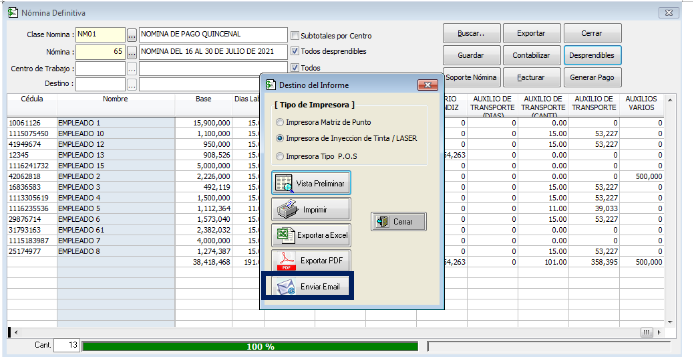
Task: Click the Soporte Nómina button
Action: [x=472, y=77]
